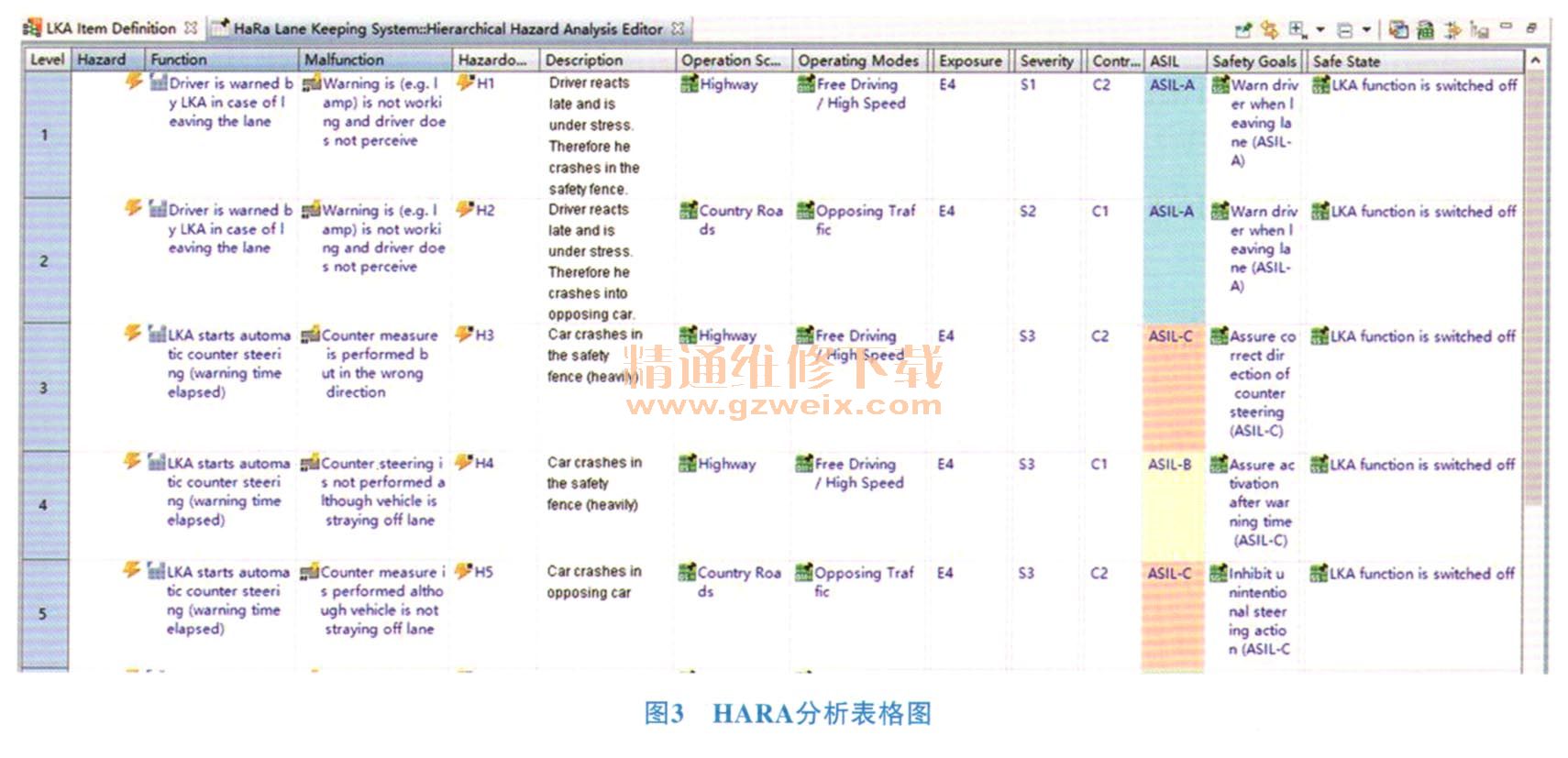Select row header number 1
Viewport: 1568px width, 758px height.
point(45,135)
